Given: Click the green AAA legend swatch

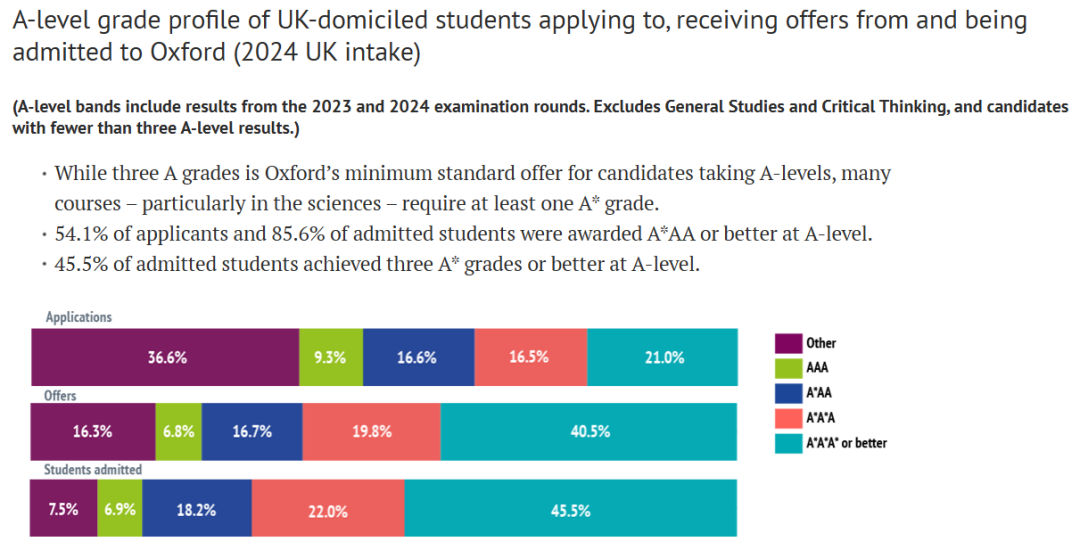Looking at the screenshot, I should point(789,367).
